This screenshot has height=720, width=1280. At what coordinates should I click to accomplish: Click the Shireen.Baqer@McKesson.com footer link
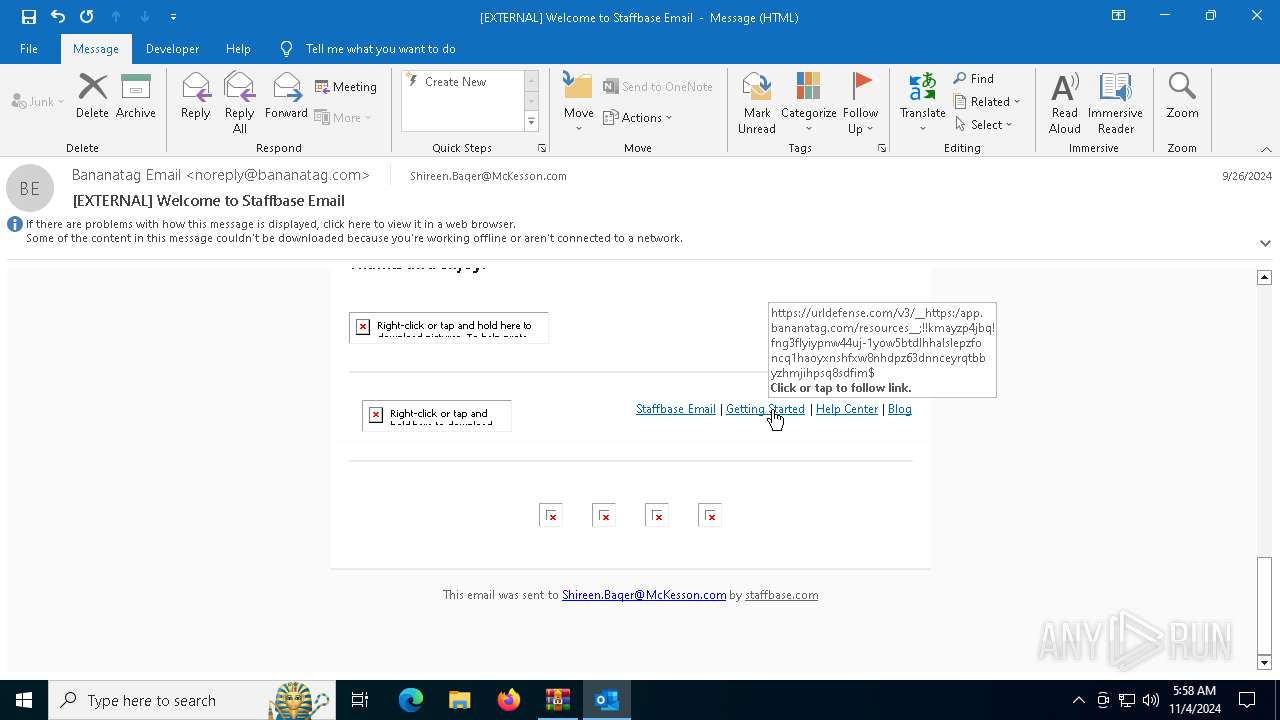[644, 595]
